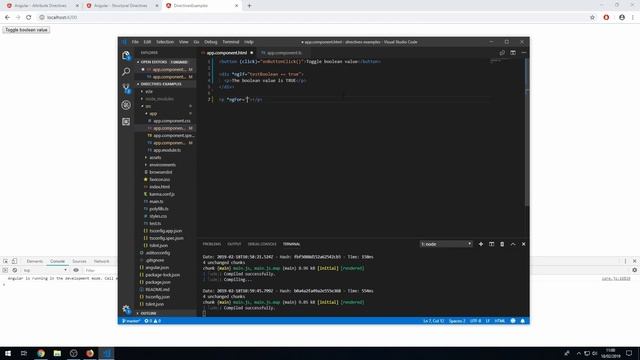The height and width of the screenshot is (360, 640).
Task: Open the Manage gear icon in VS Code
Action: click(126, 309)
